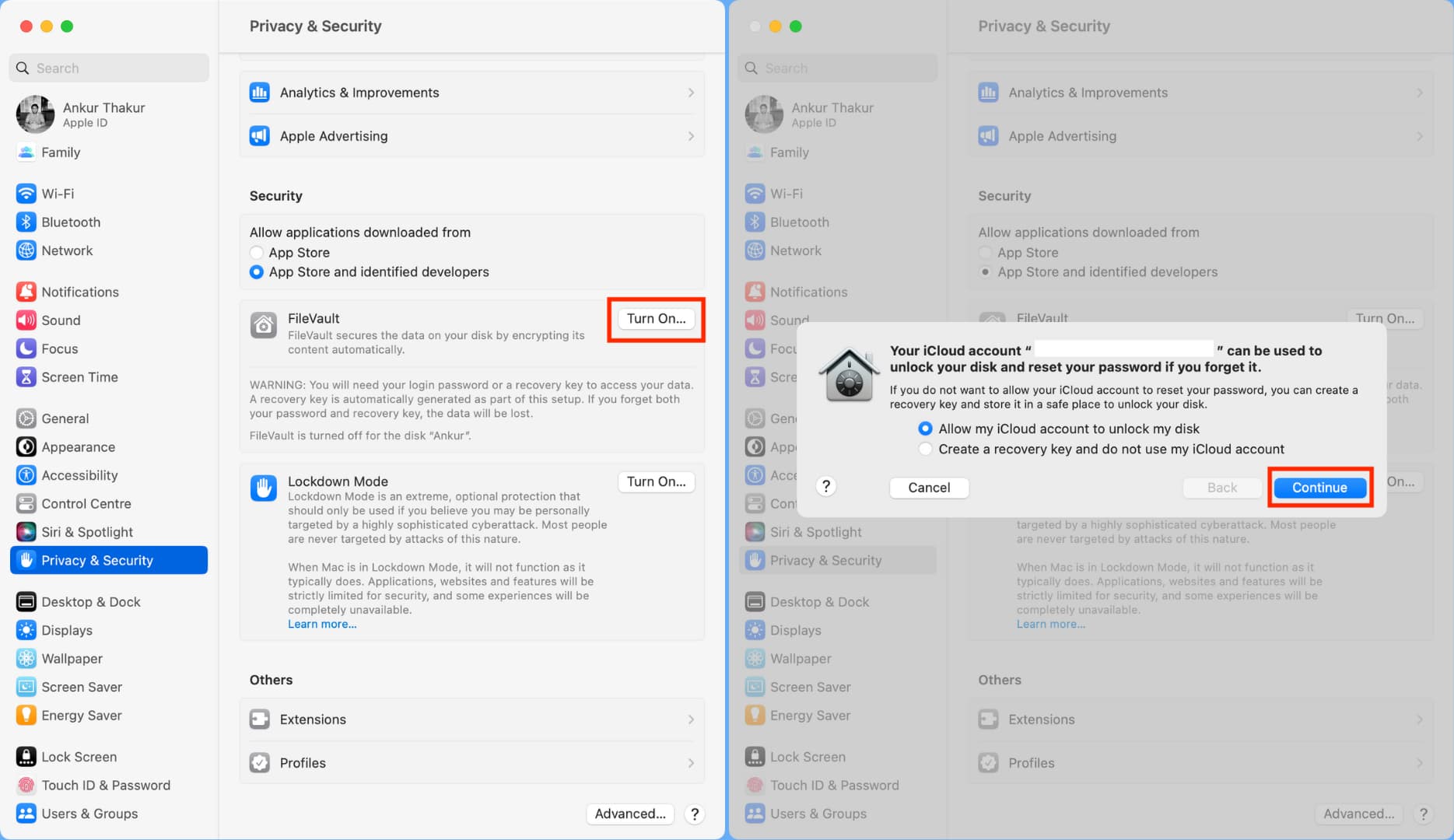Expand Apple Advertising chevron in left window

pos(690,136)
